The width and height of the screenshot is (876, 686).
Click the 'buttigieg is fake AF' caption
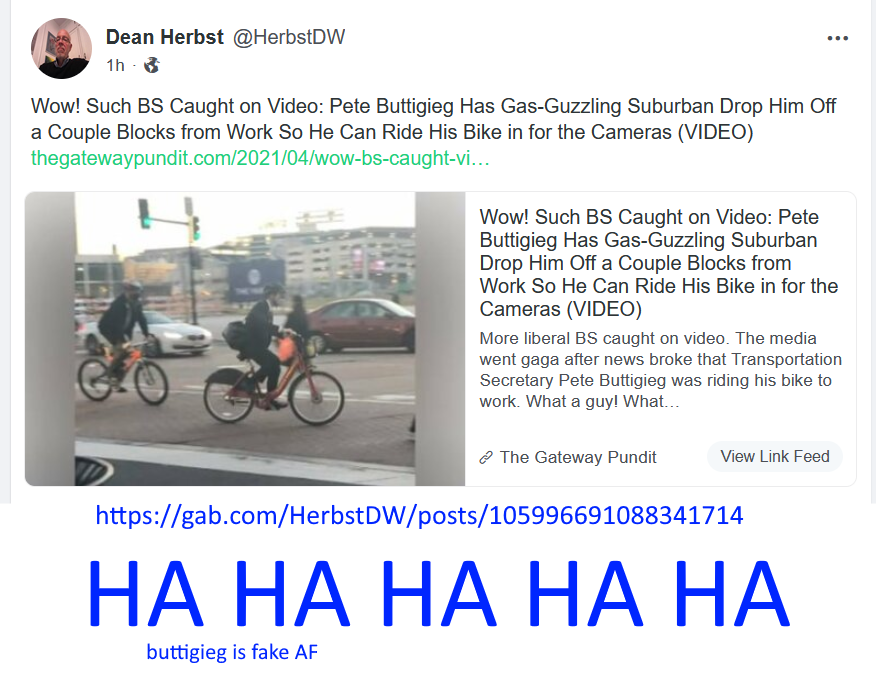(232, 652)
